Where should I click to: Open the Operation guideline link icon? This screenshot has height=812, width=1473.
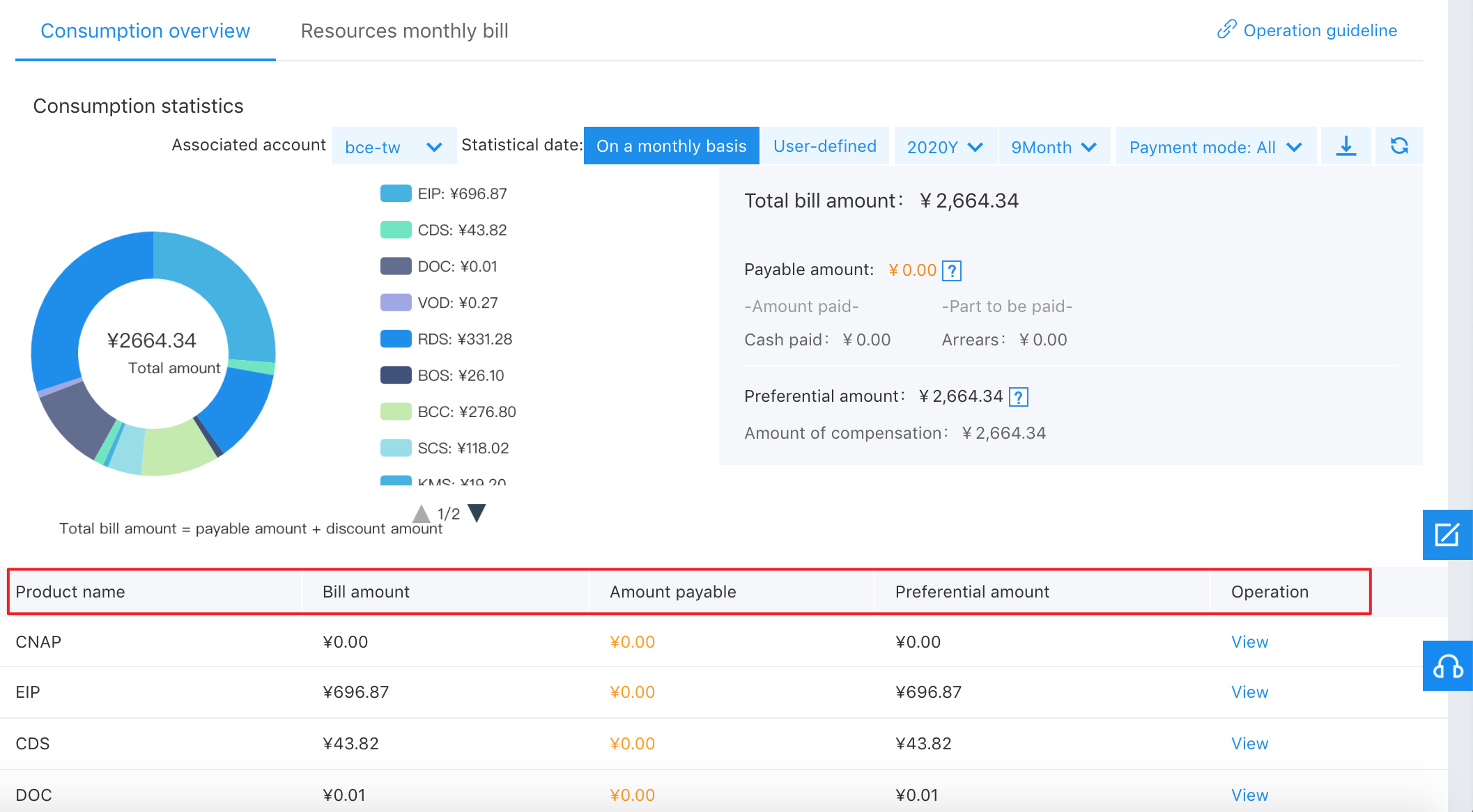click(1226, 30)
